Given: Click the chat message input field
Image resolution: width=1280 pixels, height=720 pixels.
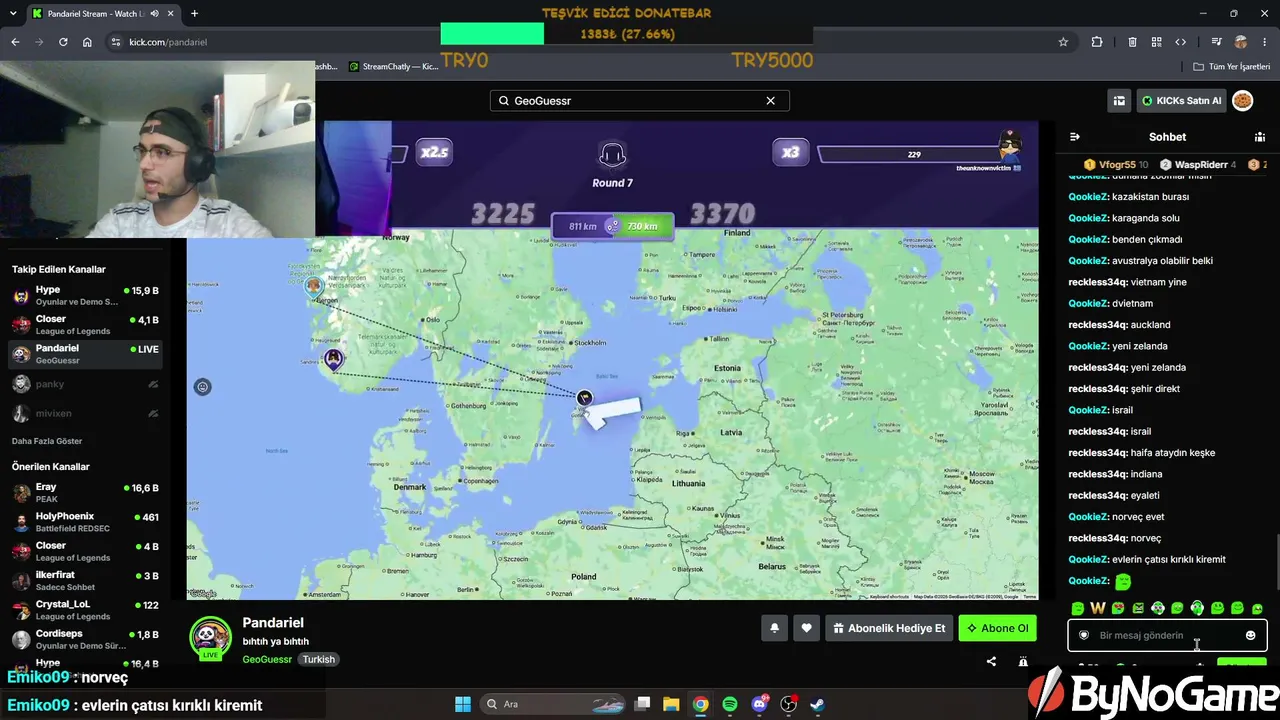Looking at the screenshot, I should pos(1167,635).
